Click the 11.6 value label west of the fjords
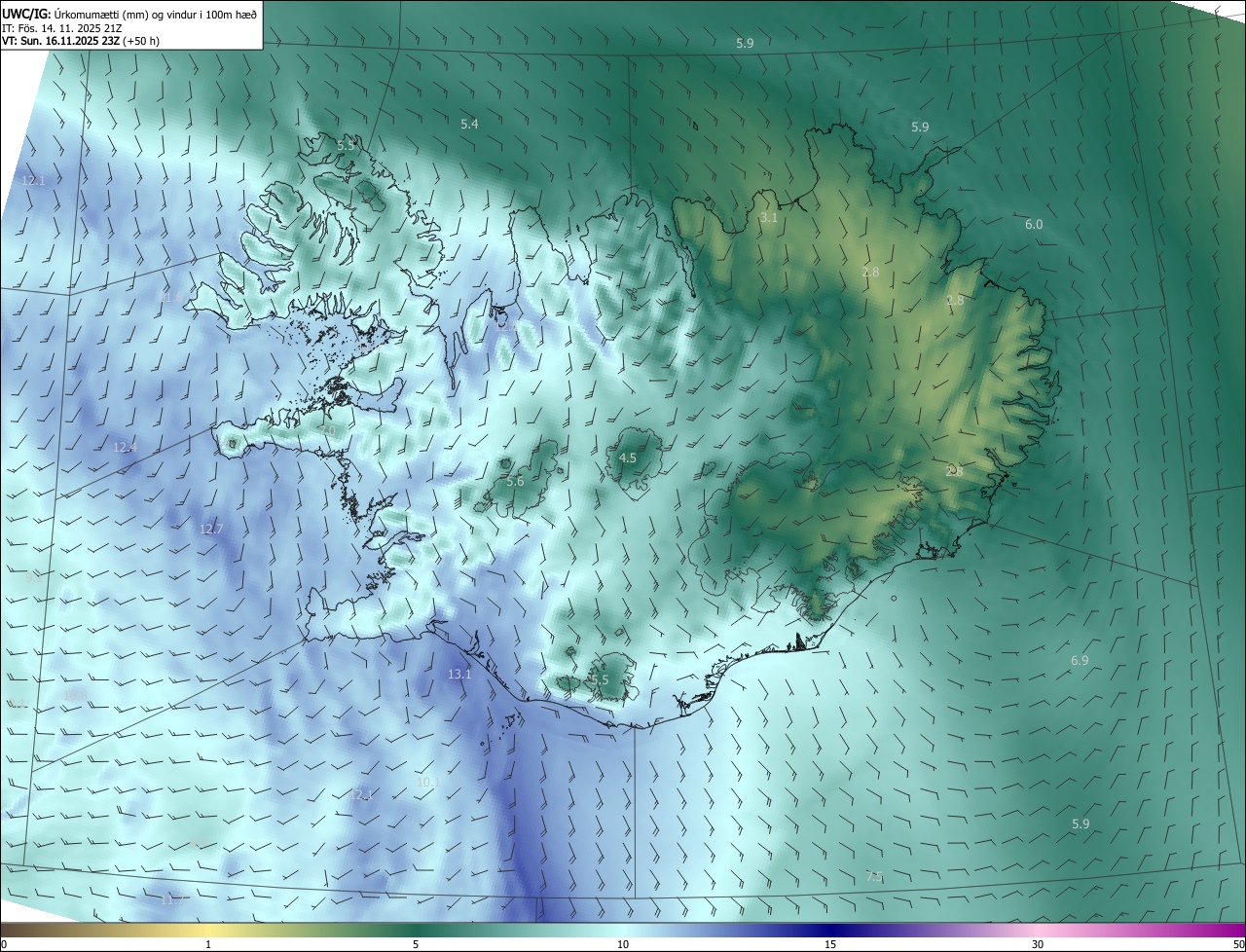Viewport: 1246px width, 952px height. click(170, 297)
